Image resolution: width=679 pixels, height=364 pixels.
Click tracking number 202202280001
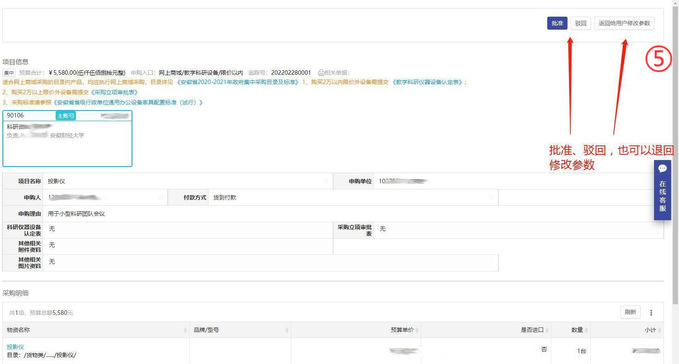click(x=291, y=73)
